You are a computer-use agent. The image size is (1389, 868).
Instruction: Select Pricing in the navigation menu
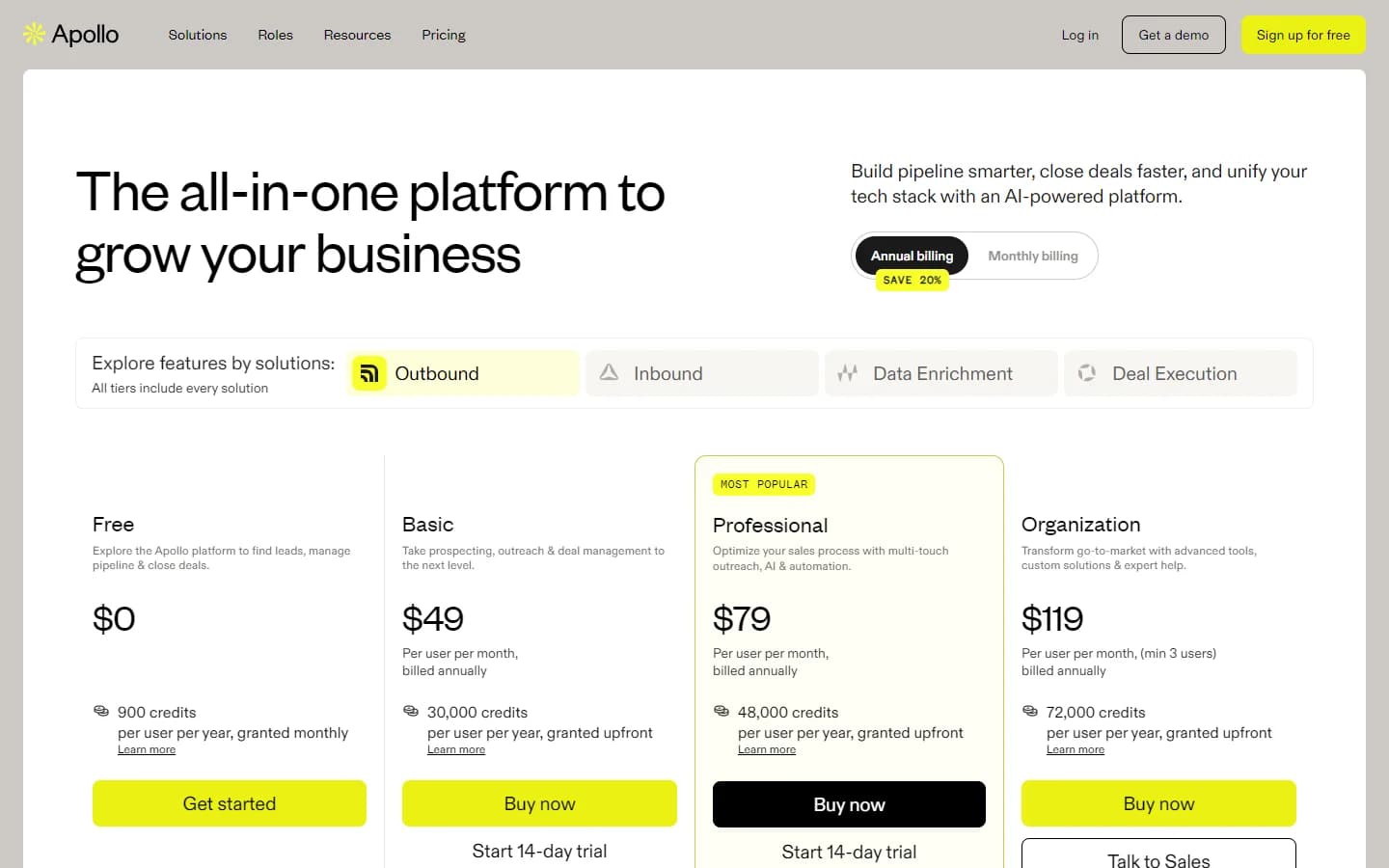(x=443, y=35)
